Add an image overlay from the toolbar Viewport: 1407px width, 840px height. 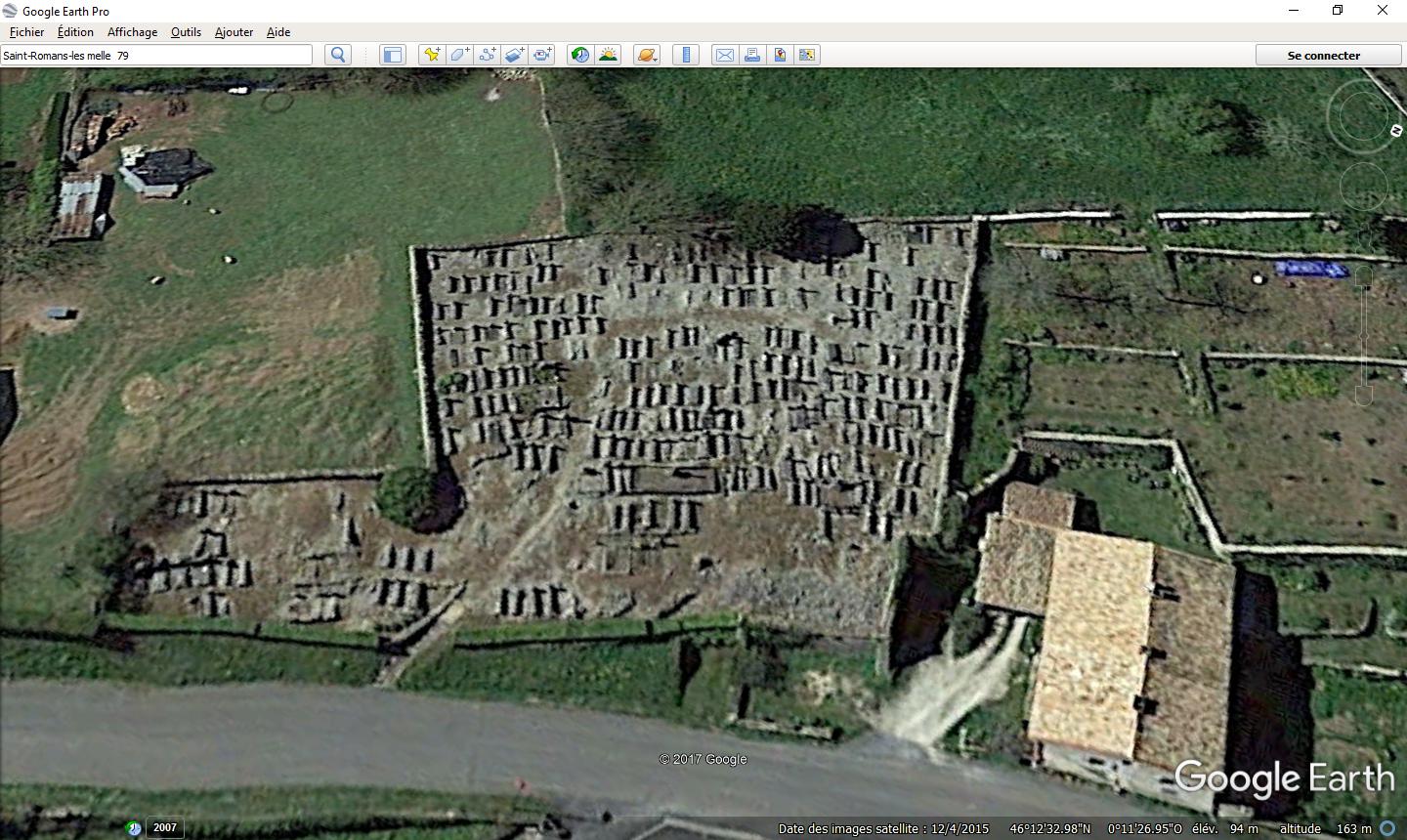tap(514, 55)
